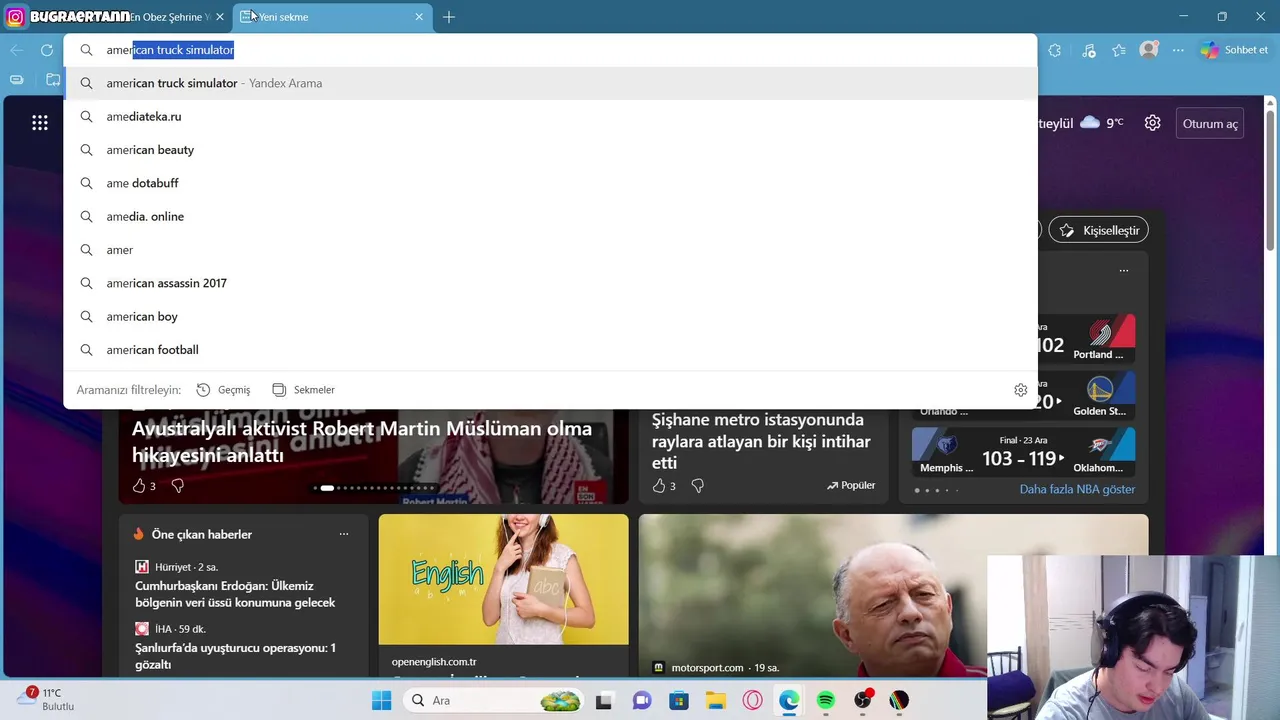Click the 'Kişiselleştir' personalize button

pyautogui.click(x=1099, y=230)
